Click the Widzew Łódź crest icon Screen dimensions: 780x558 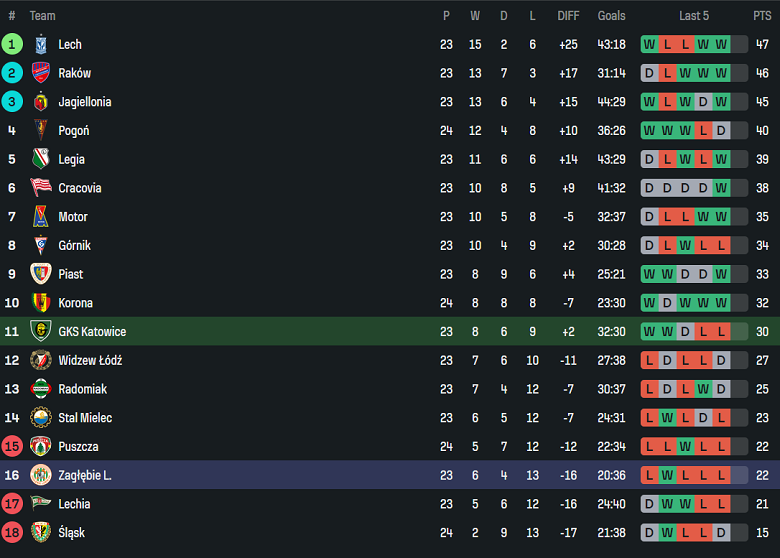click(41, 360)
